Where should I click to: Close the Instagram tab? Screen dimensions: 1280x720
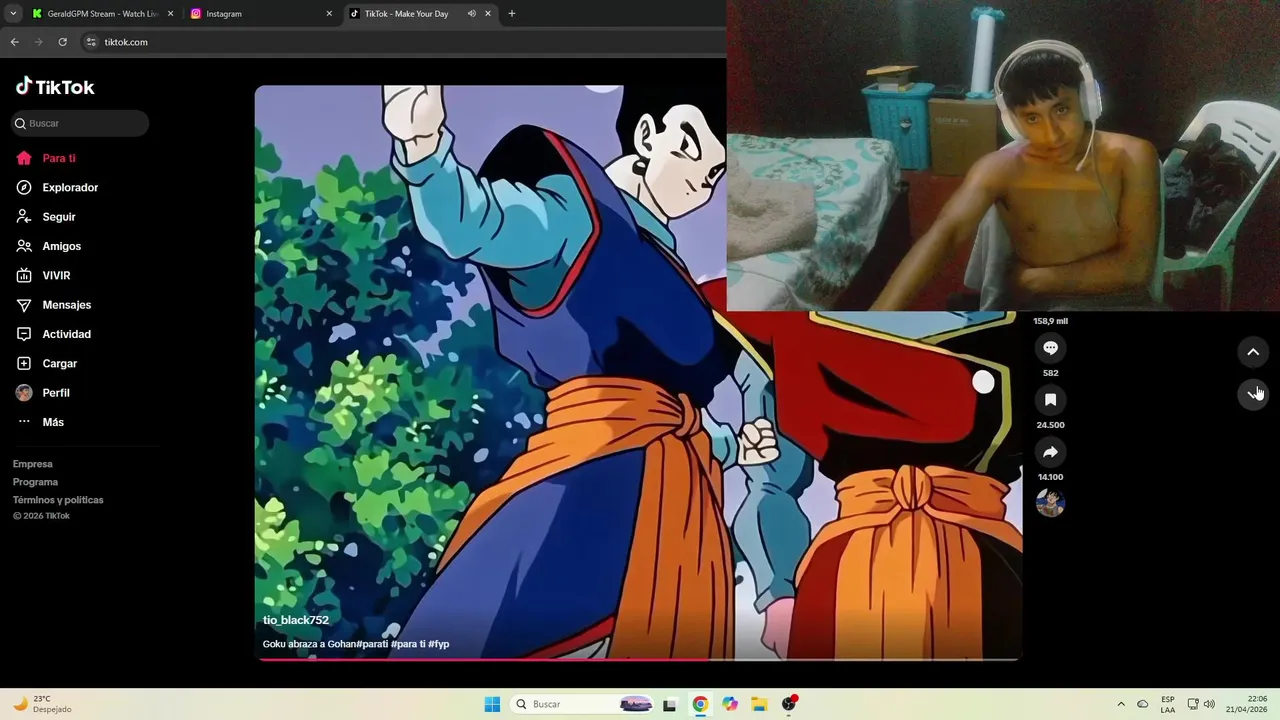(x=329, y=14)
